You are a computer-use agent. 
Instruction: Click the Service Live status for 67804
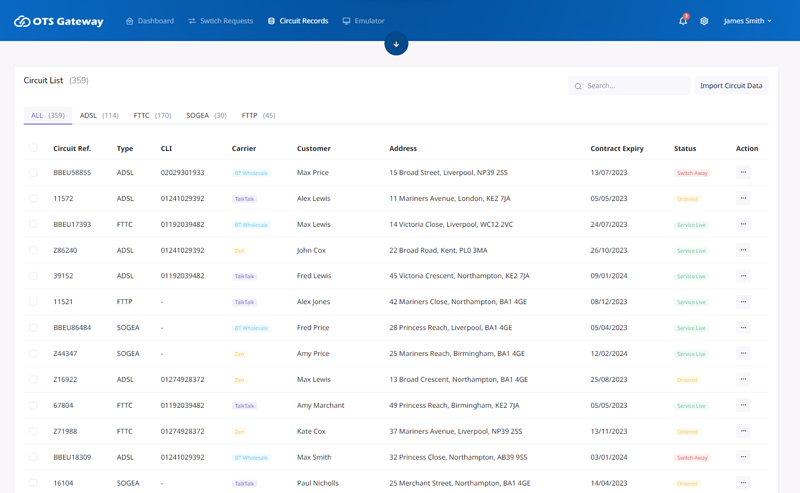(x=691, y=406)
